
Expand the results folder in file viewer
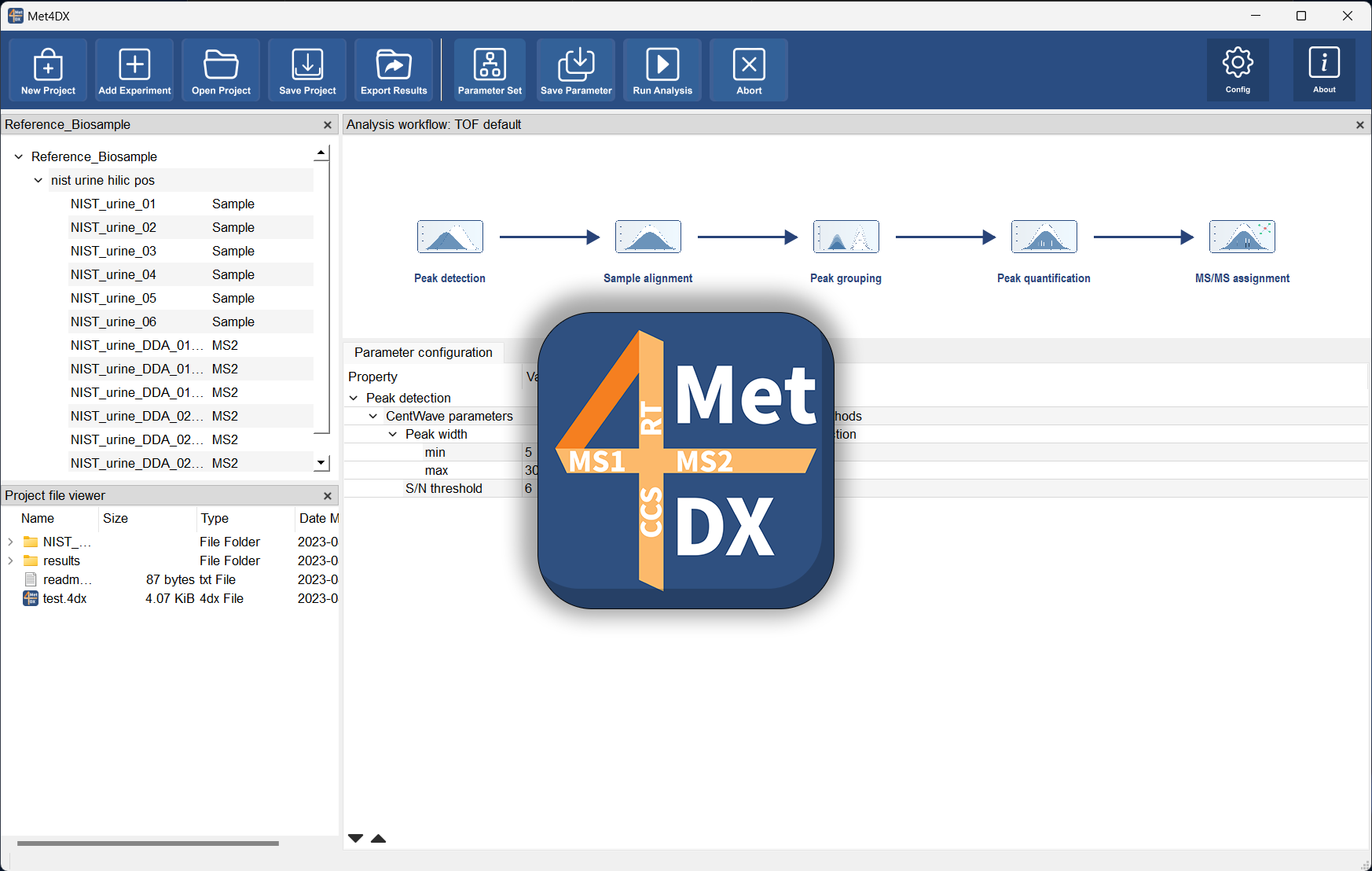pyautogui.click(x=10, y=560)
